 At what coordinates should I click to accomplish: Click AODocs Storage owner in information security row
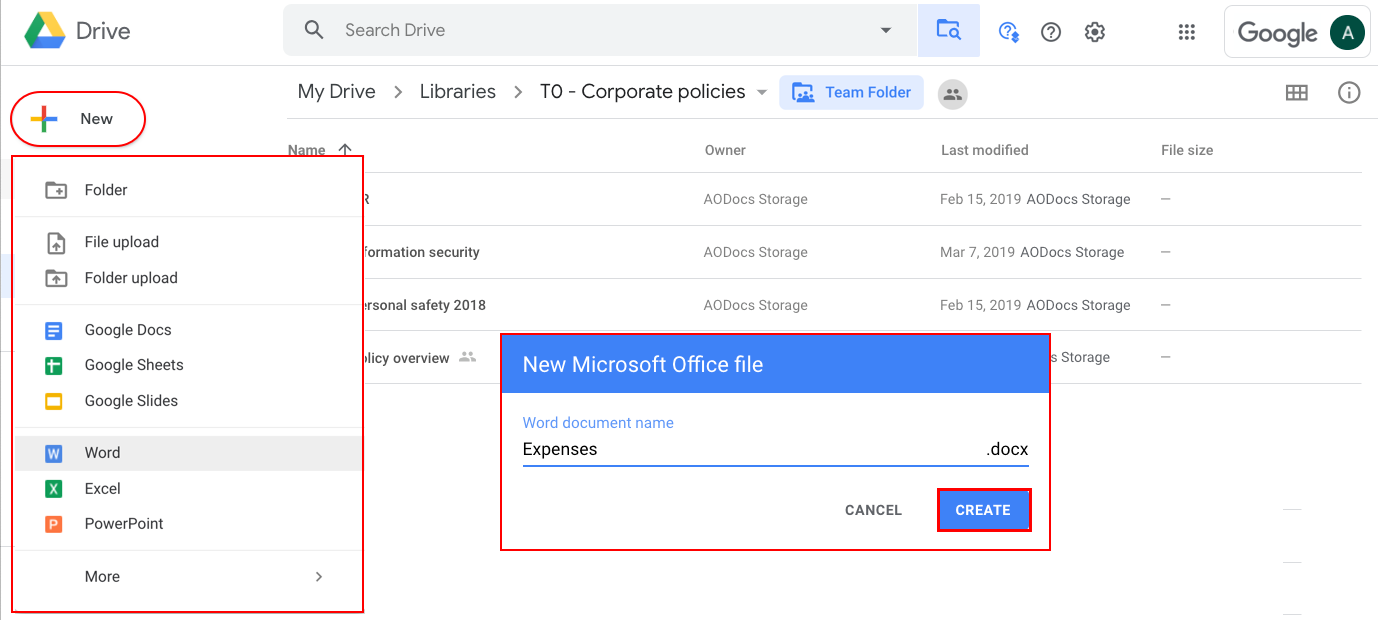point(755,252)
